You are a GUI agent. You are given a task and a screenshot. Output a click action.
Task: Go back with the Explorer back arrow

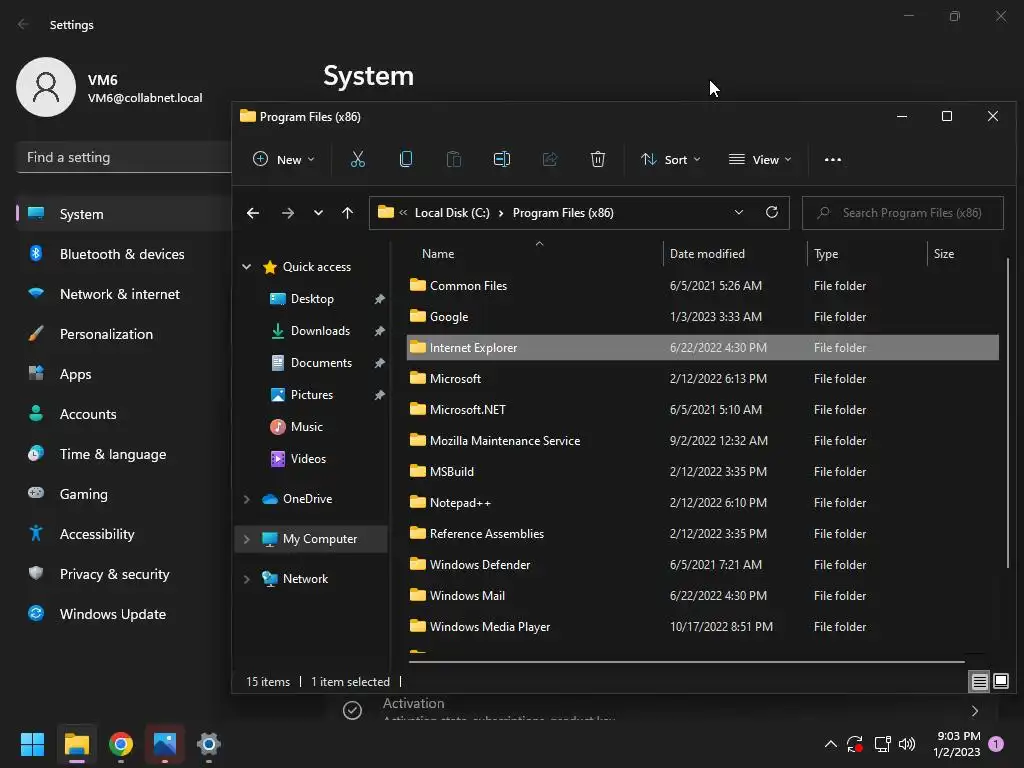[x=253, y=213]
